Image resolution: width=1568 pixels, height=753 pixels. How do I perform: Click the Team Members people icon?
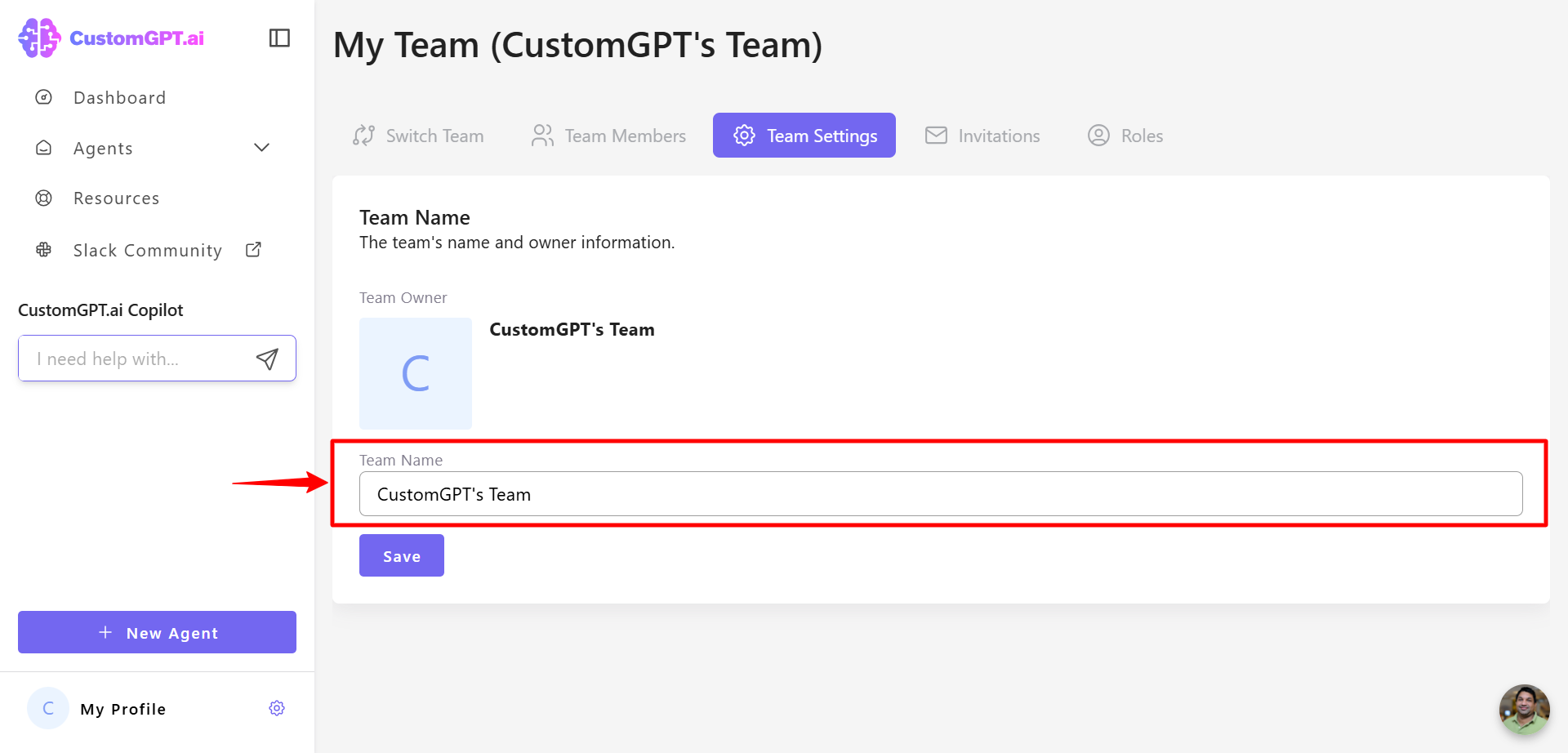pos(542,136)
